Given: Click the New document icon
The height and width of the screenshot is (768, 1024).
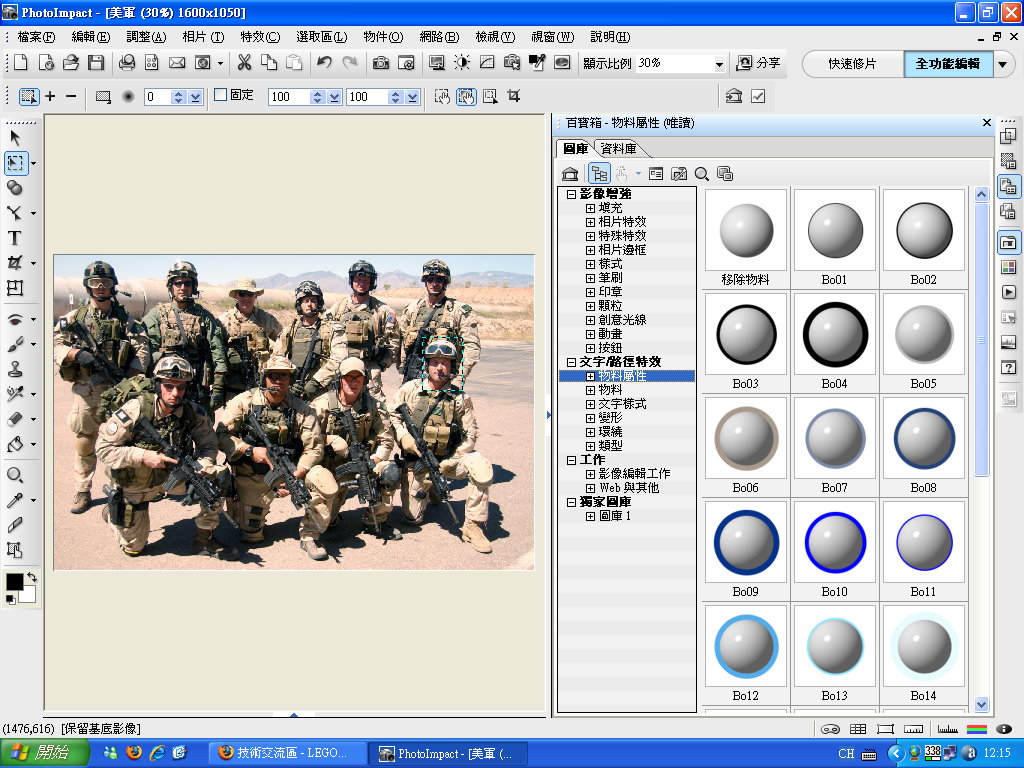Looking at the screenshot, I should coord(21,63).
